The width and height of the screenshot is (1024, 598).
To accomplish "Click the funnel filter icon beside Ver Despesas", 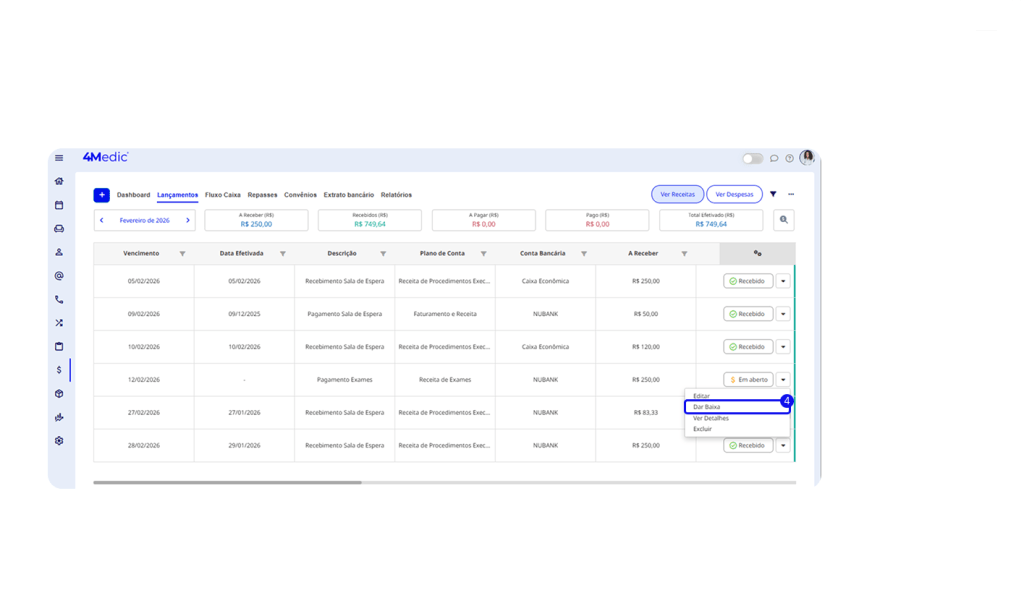I will pyautogui.click(x=773, y=194).
